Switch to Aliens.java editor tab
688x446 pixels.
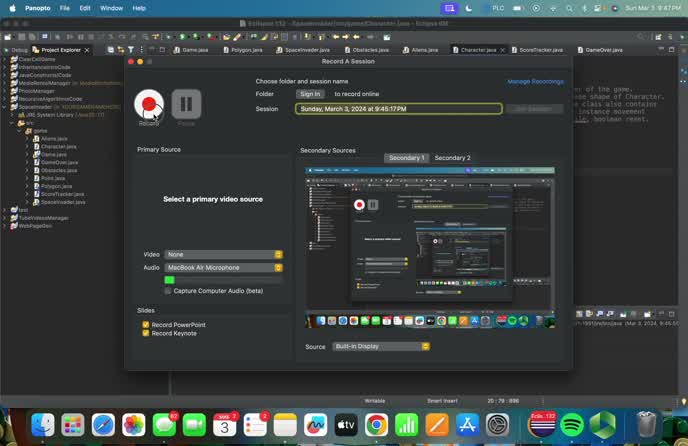(421, 50)
